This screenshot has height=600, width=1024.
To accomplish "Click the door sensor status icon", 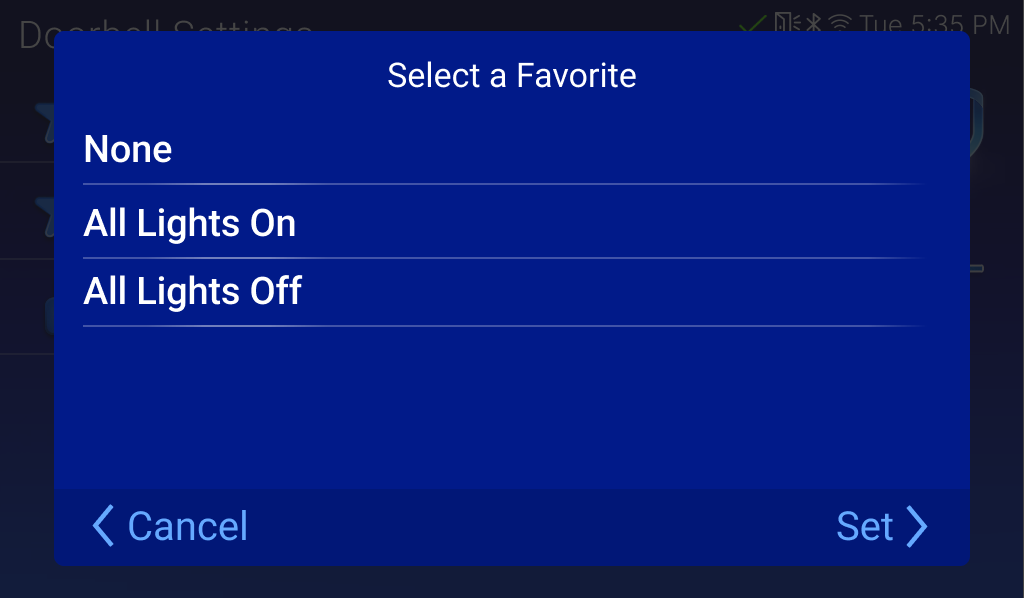I will pos(787,22).
